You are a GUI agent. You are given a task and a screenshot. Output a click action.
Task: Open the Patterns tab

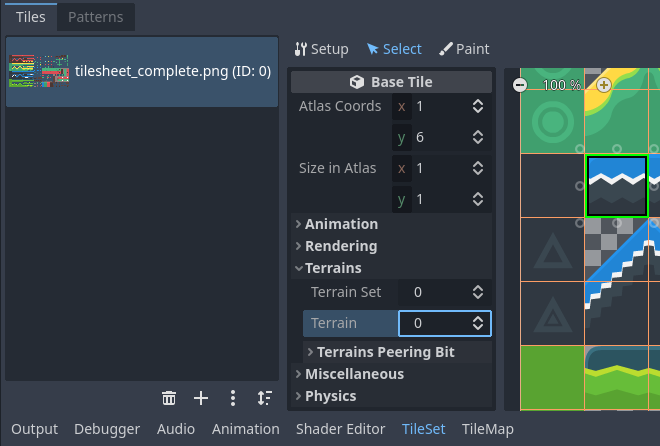click(x=95, y=17)
